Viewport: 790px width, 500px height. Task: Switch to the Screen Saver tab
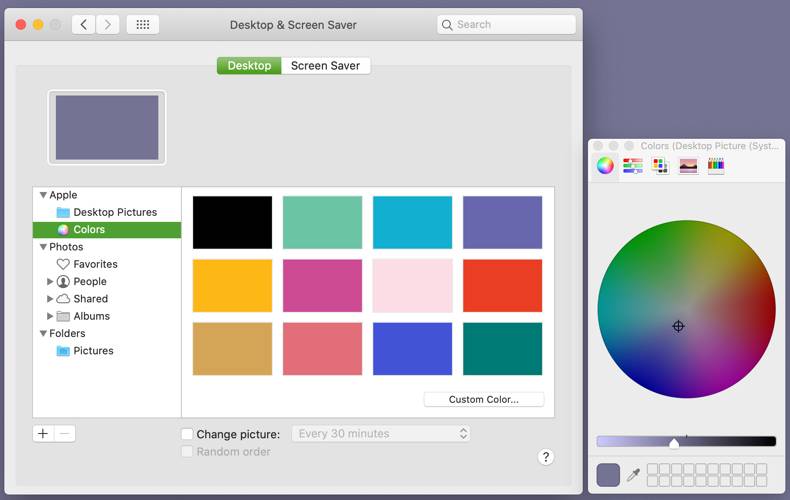point(325,66)
